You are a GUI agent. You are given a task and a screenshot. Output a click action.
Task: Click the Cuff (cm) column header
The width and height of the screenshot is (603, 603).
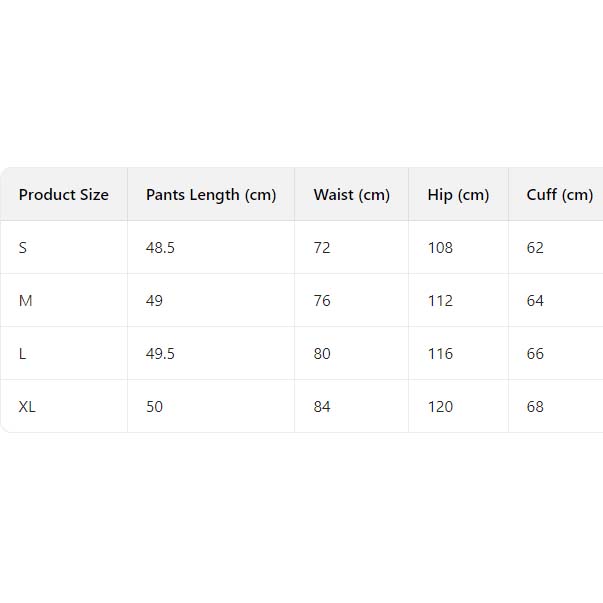click(x=559, y=195)
